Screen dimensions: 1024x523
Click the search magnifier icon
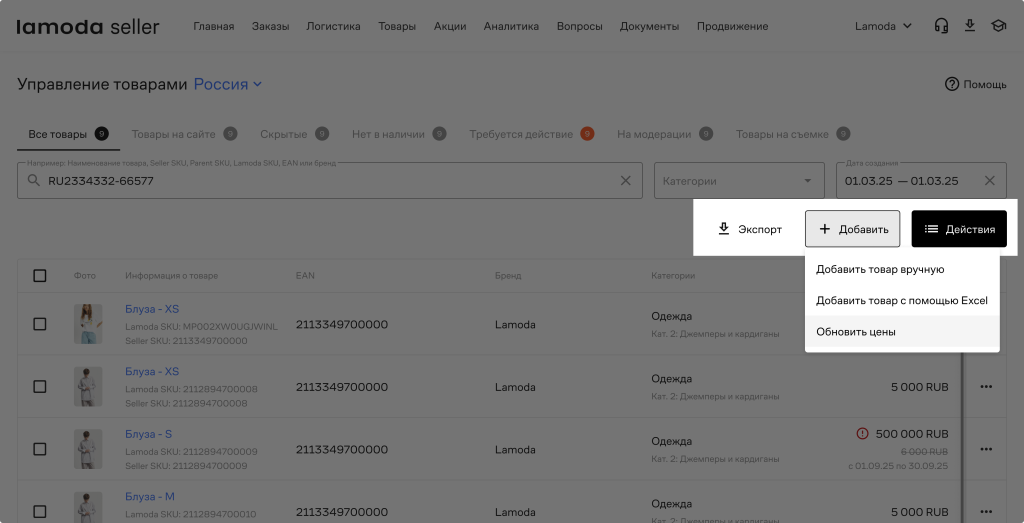pyautogui.click(x=33, y=180)
